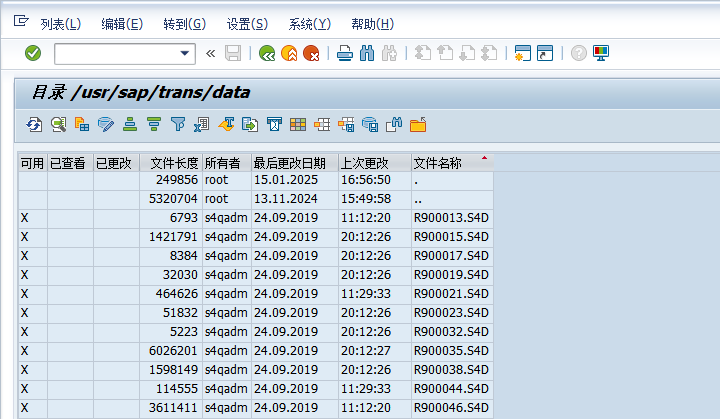
Task: Click the Details magnifier icon in ALV toolbar
Action: [58, 125]
